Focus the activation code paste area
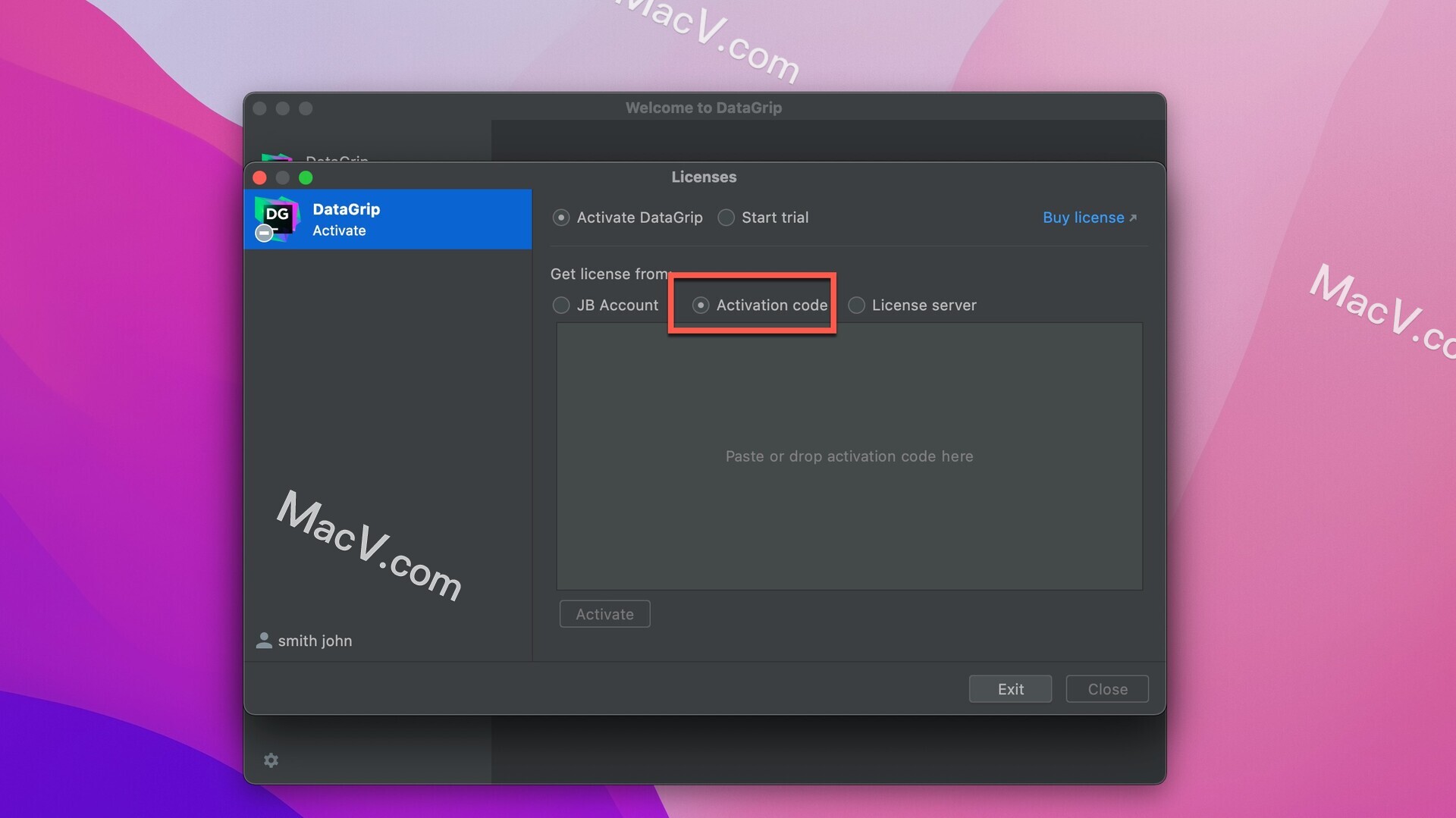This screenshot has width=1456, height=818. (849, 456)
